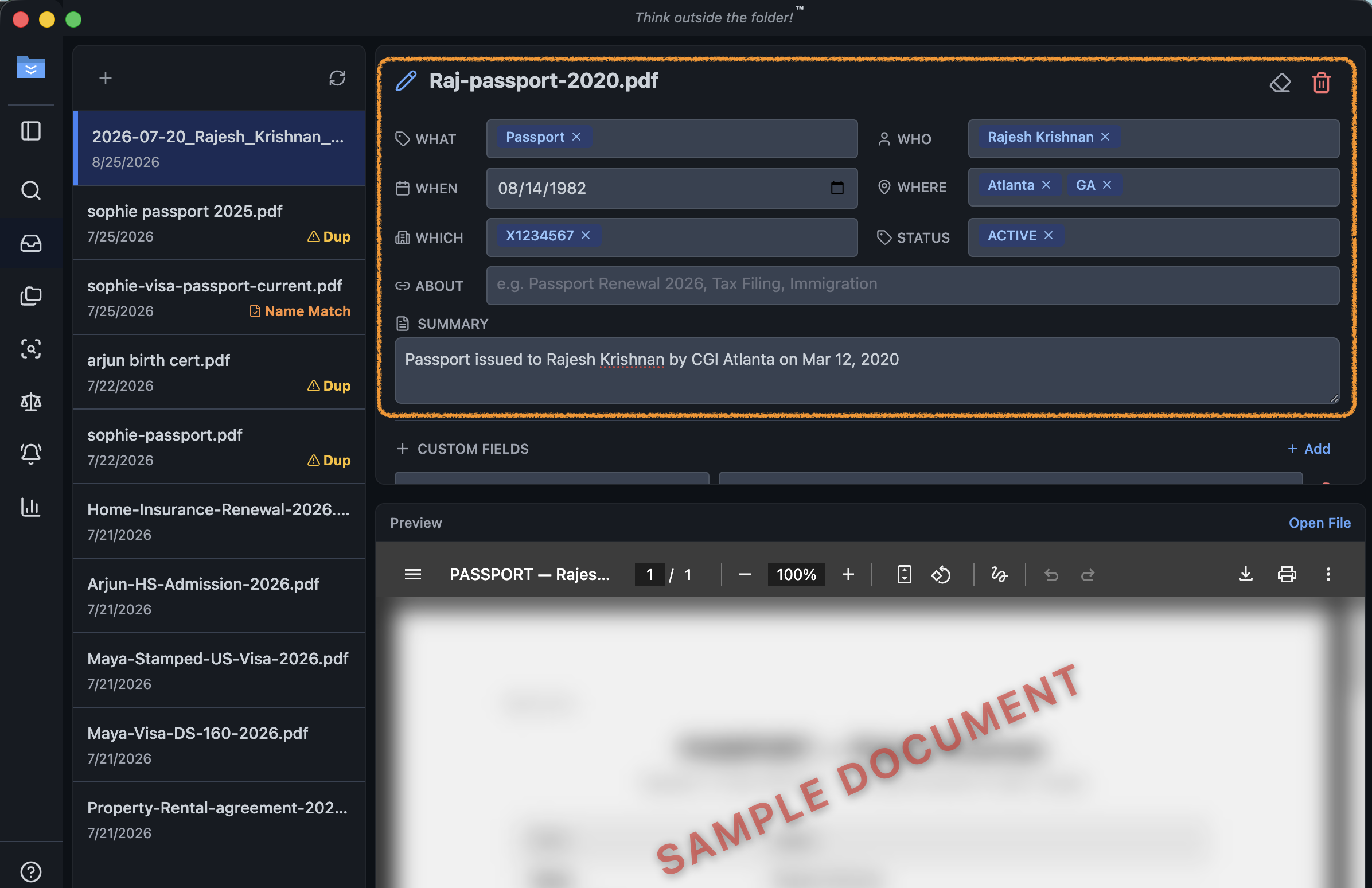The height and width of the screenshot is (888, 1372).
Task: Open the PDF viewer more actions menu
Action: (x=1328, y=574)
